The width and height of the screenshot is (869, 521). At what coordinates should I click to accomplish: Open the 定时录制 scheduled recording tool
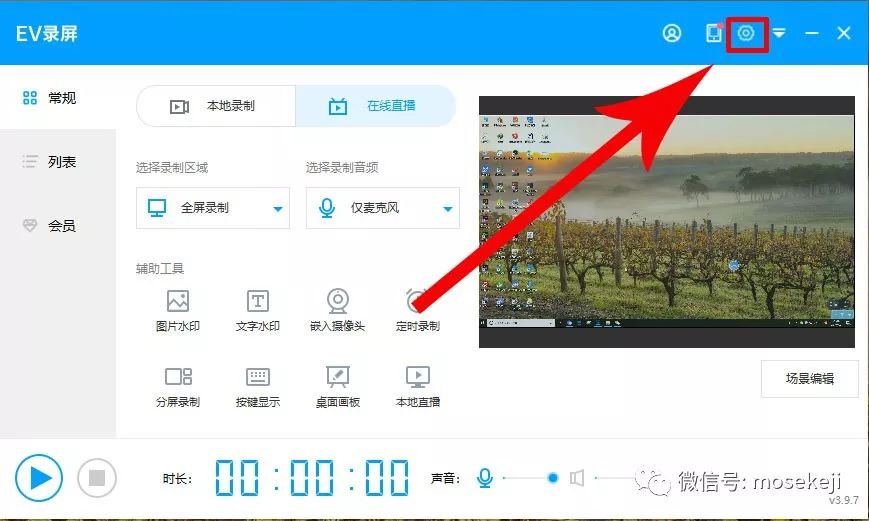click(417, 310)
